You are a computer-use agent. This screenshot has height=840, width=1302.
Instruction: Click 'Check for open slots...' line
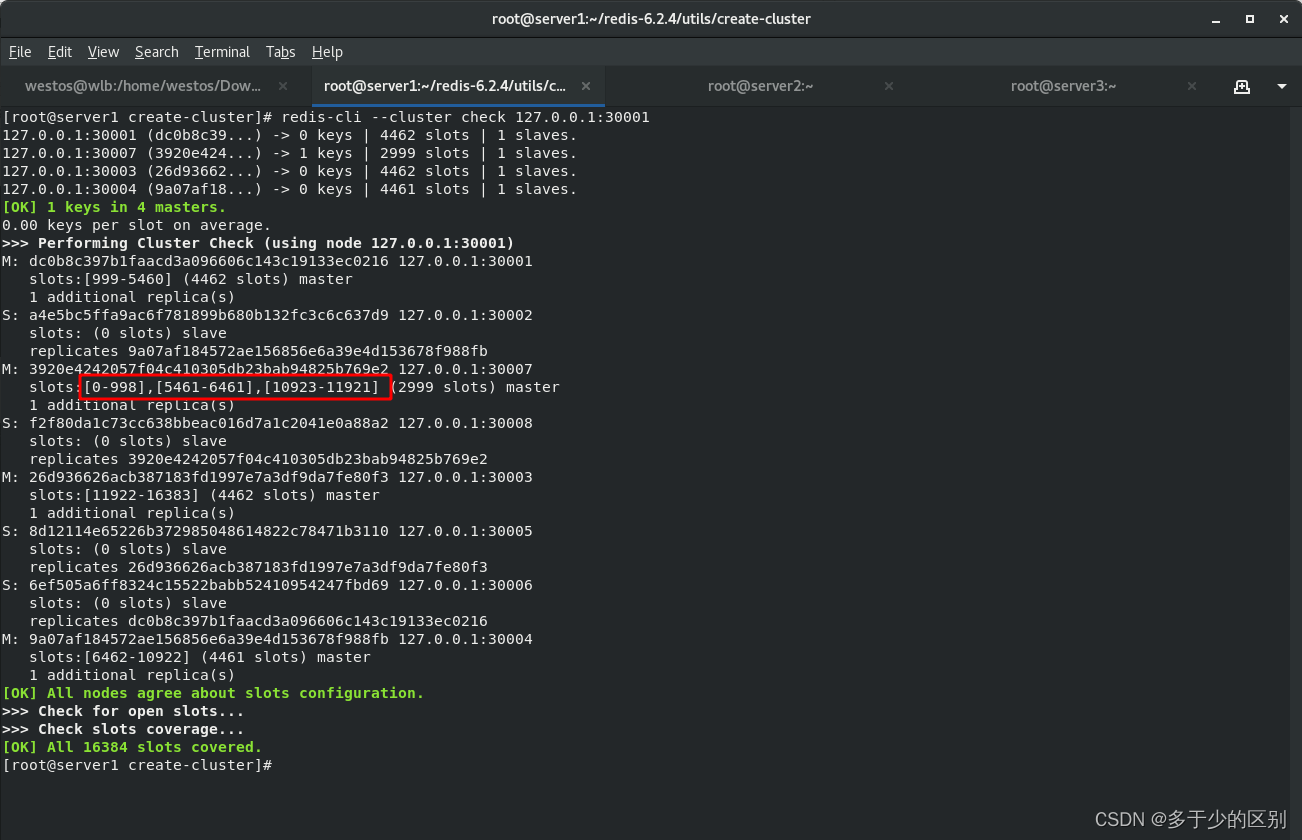(123, 711)
